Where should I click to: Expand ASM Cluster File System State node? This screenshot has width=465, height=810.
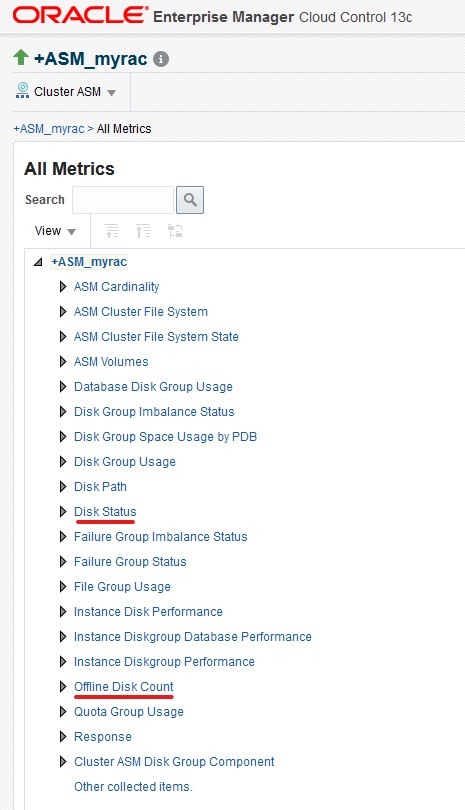63,337
